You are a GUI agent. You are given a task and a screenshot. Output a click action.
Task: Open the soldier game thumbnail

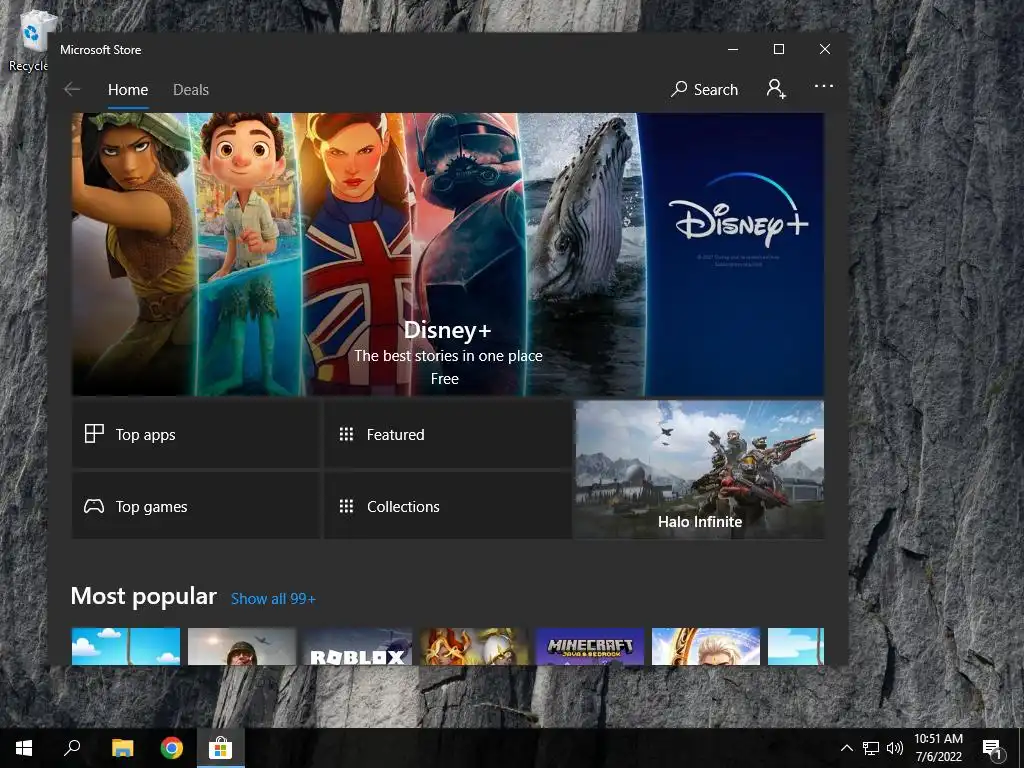coord(242,647)
